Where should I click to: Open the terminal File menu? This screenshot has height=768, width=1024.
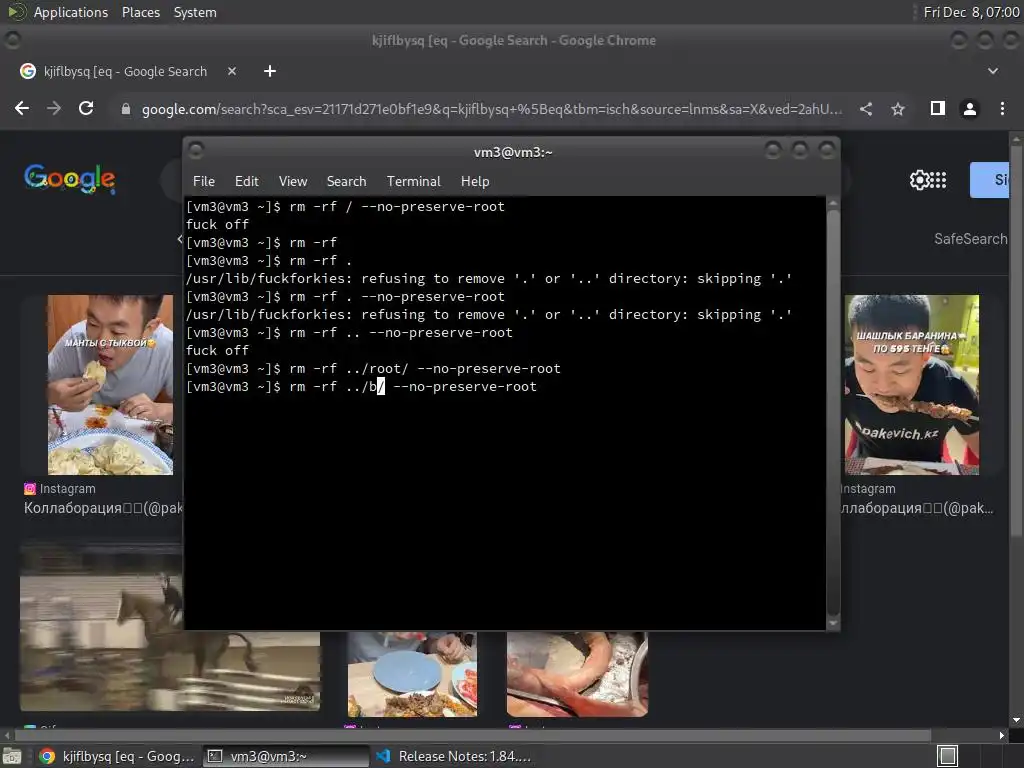click(204, 182)
